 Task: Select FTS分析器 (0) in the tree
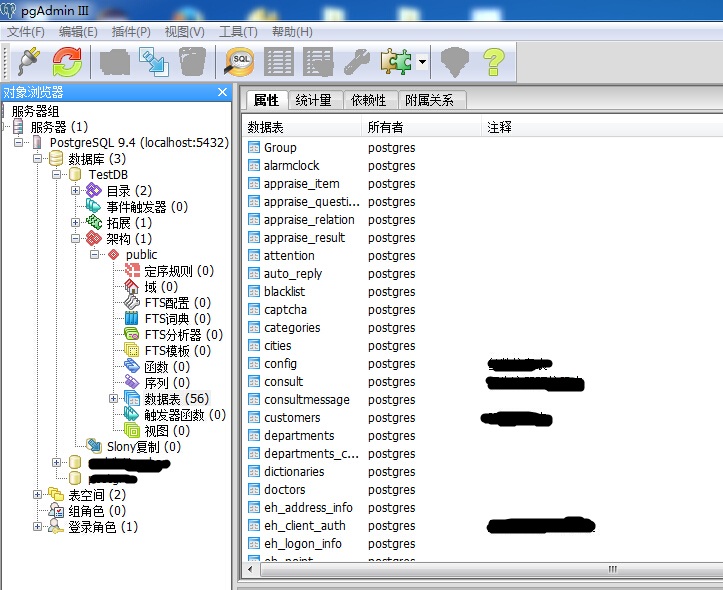(x=184, y=335)
